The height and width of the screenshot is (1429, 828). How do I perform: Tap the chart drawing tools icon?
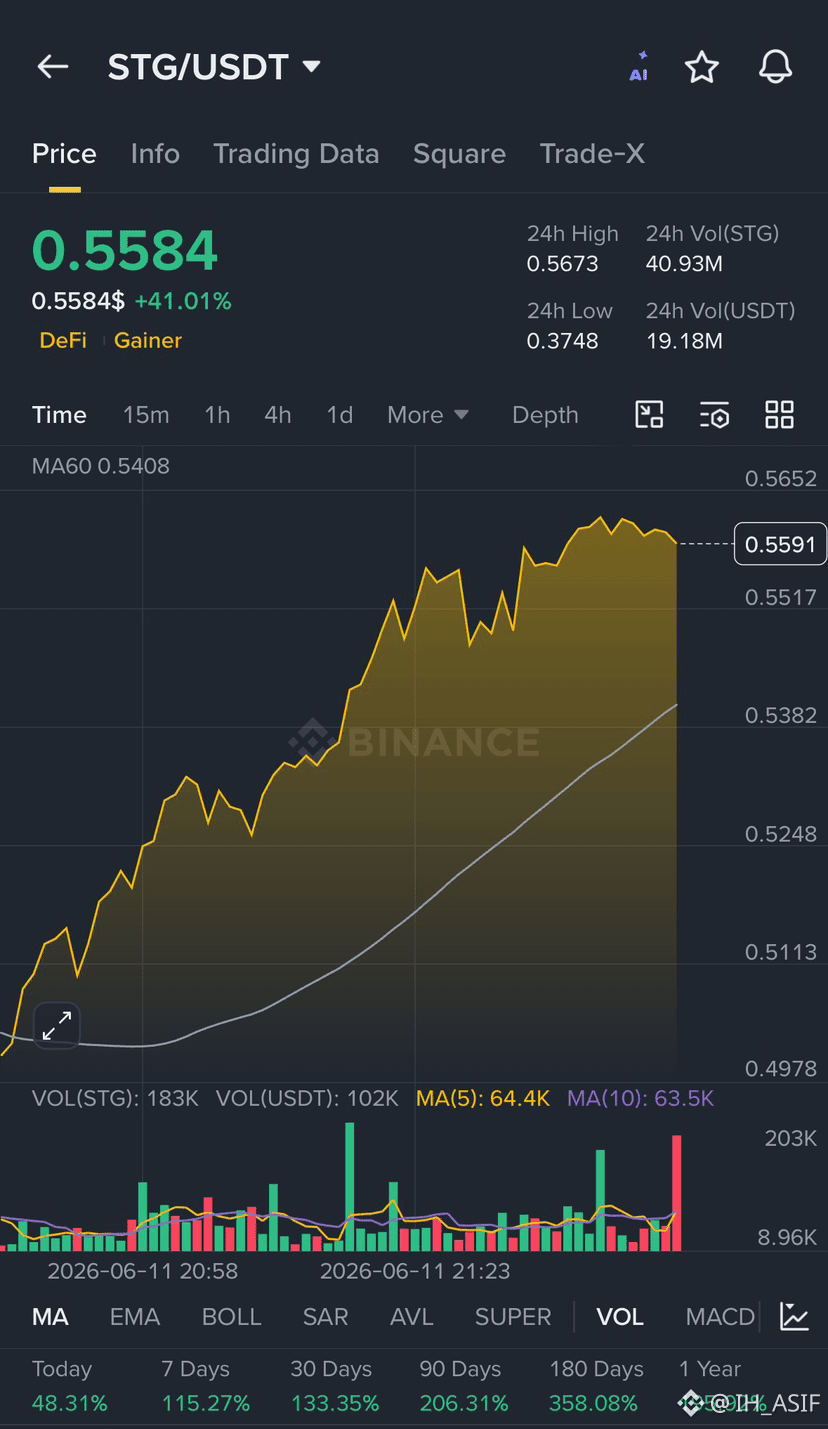coord(650,415)
